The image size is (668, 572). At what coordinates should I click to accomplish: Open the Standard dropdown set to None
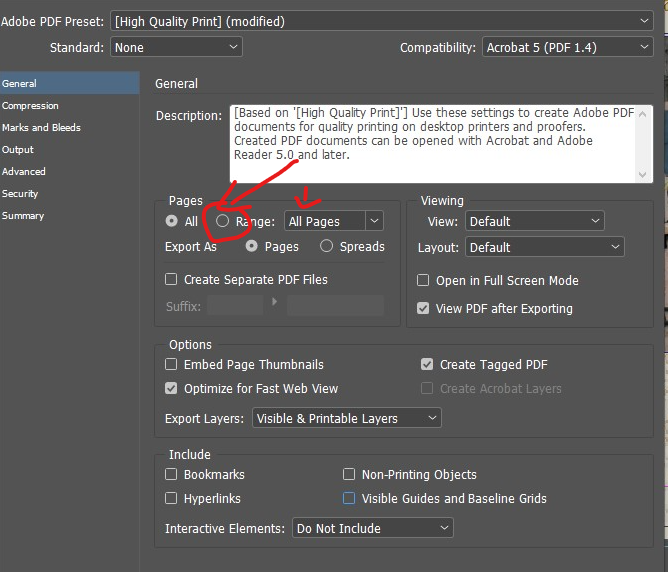point(176,47)
